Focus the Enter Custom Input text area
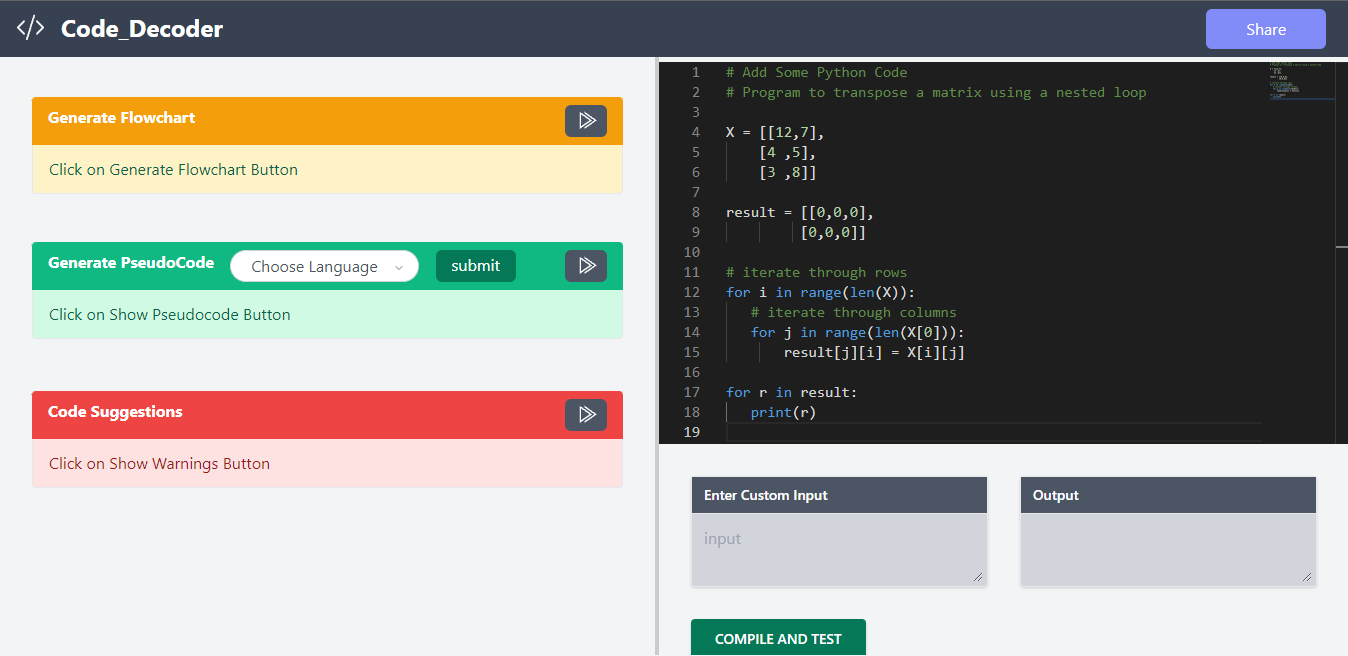This screenshot has height=656, width=1348. tap(838, 549)
